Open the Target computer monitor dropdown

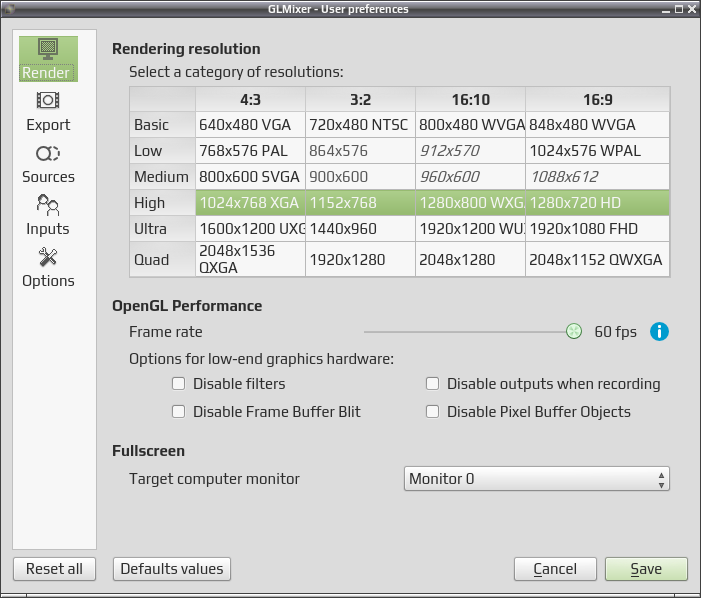[536, 479]
